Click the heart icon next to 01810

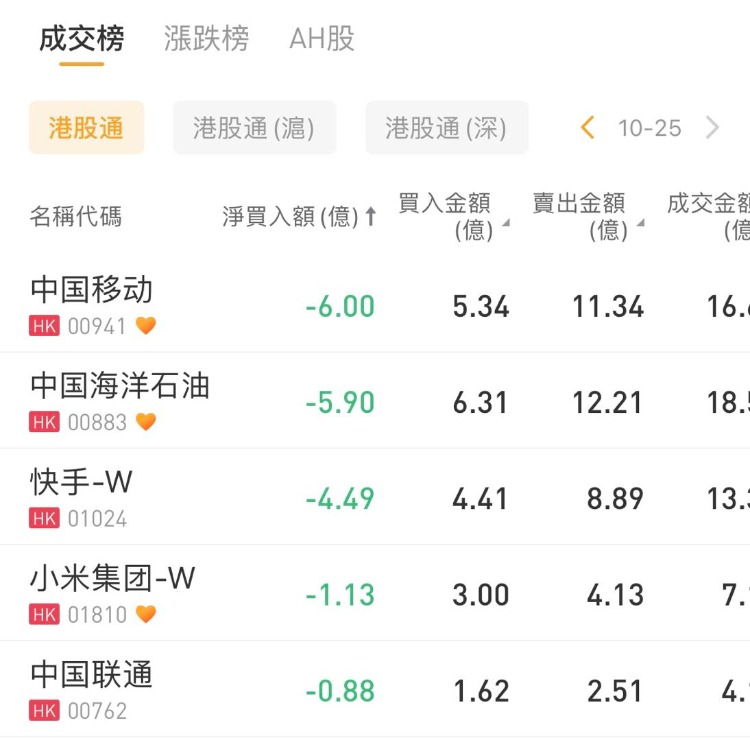tap(146, 614)
